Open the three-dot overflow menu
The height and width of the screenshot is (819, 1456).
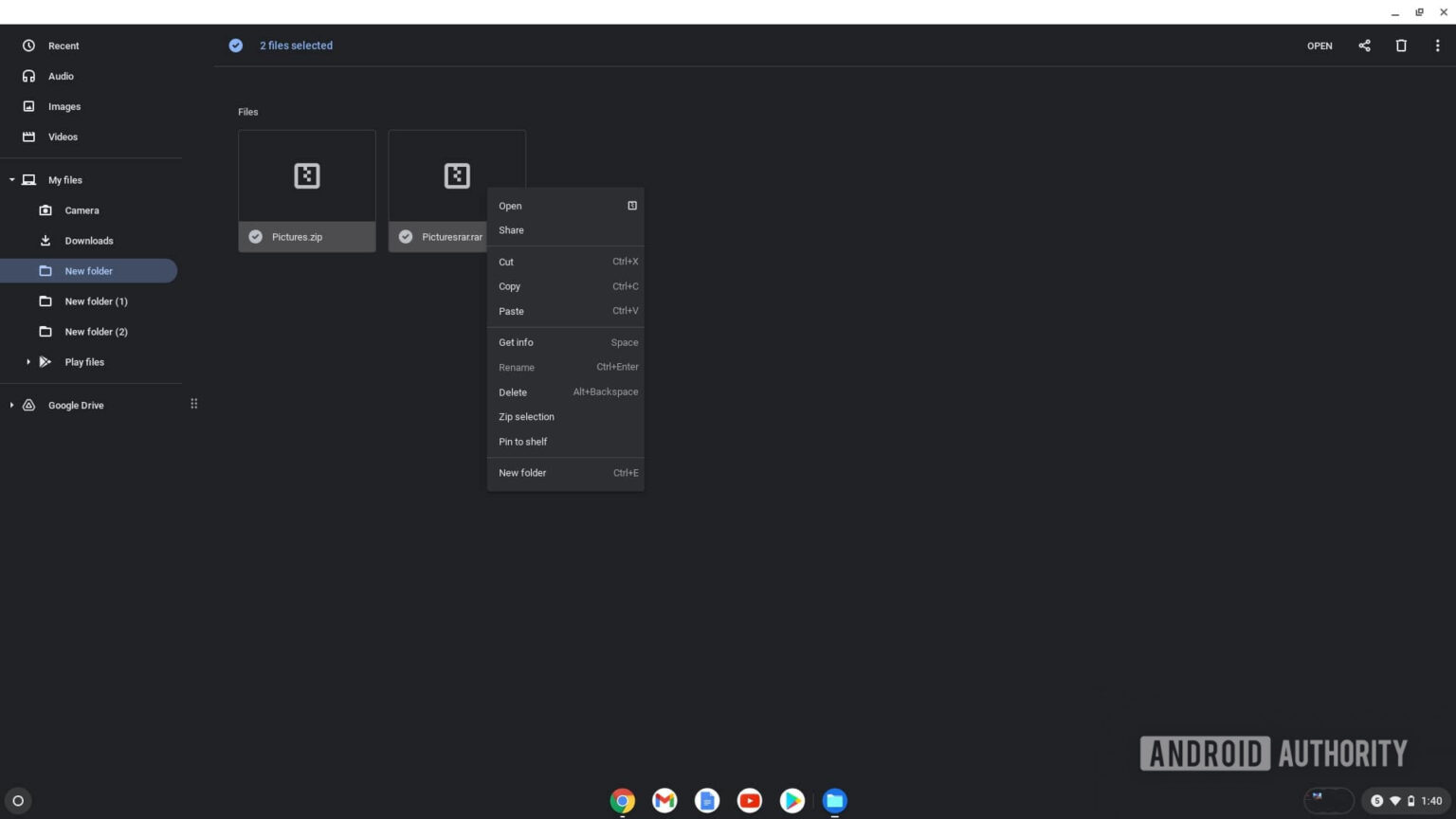tap(1437, 45)
